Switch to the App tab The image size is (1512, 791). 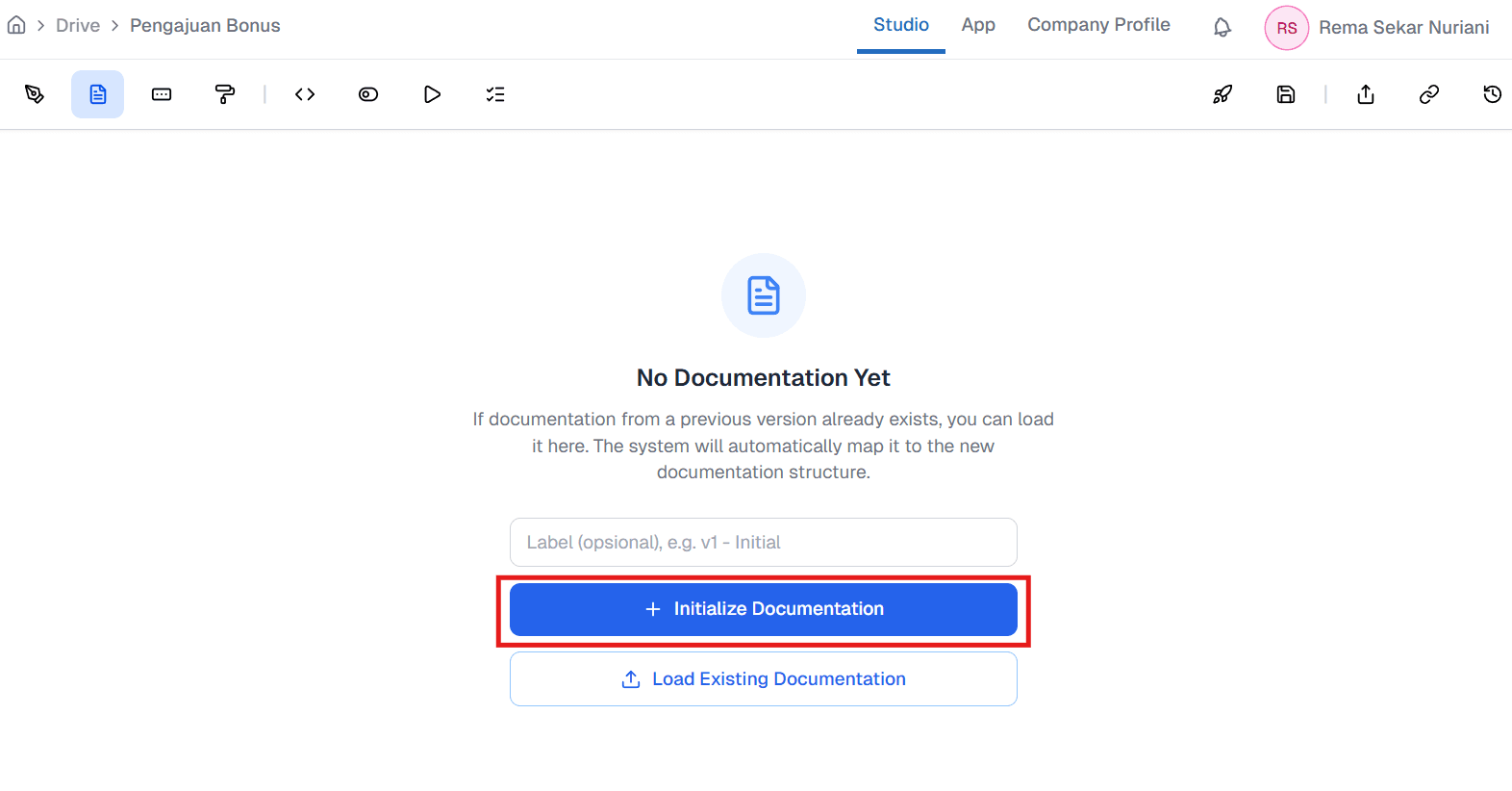978,25
